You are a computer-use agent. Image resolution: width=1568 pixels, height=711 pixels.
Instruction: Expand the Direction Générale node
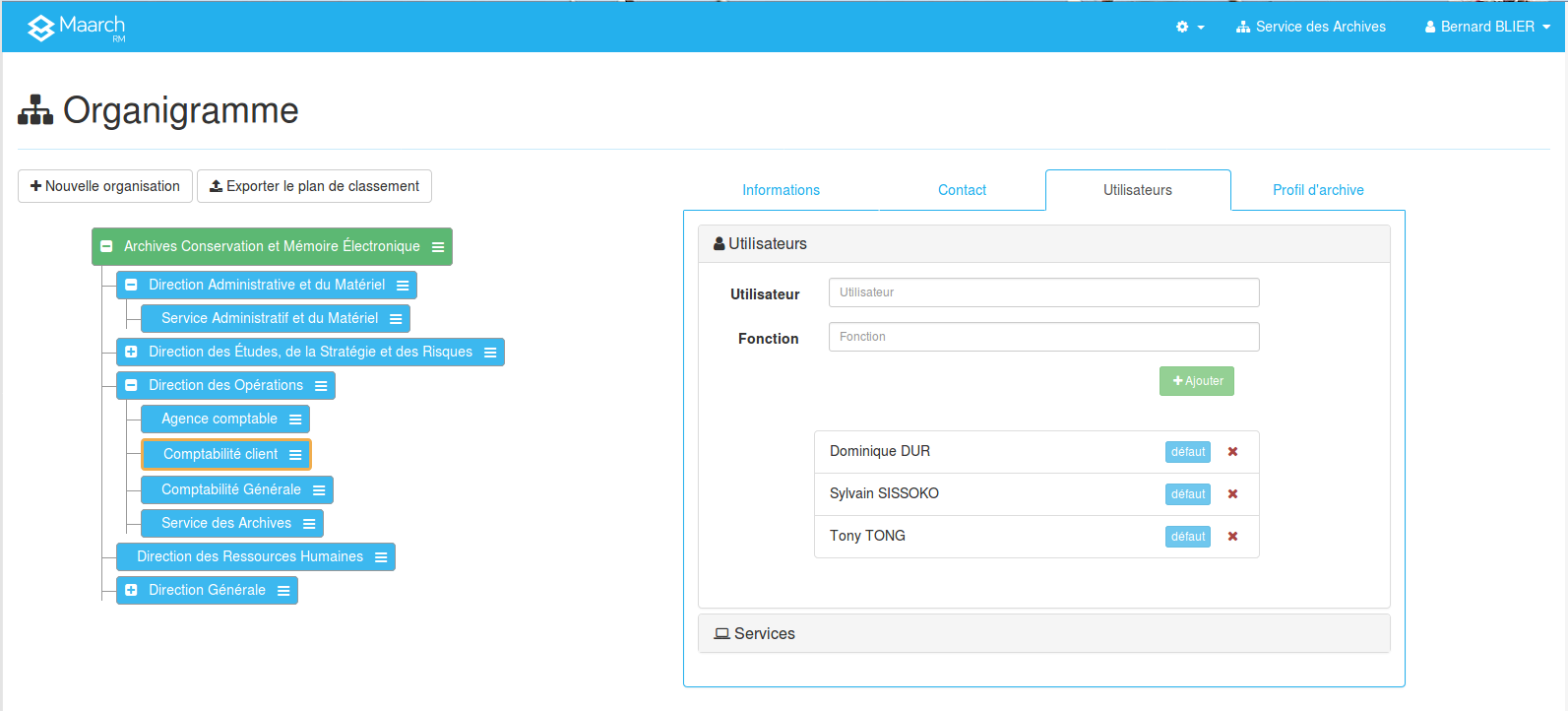pyautogui.click(x=131, y=590)
